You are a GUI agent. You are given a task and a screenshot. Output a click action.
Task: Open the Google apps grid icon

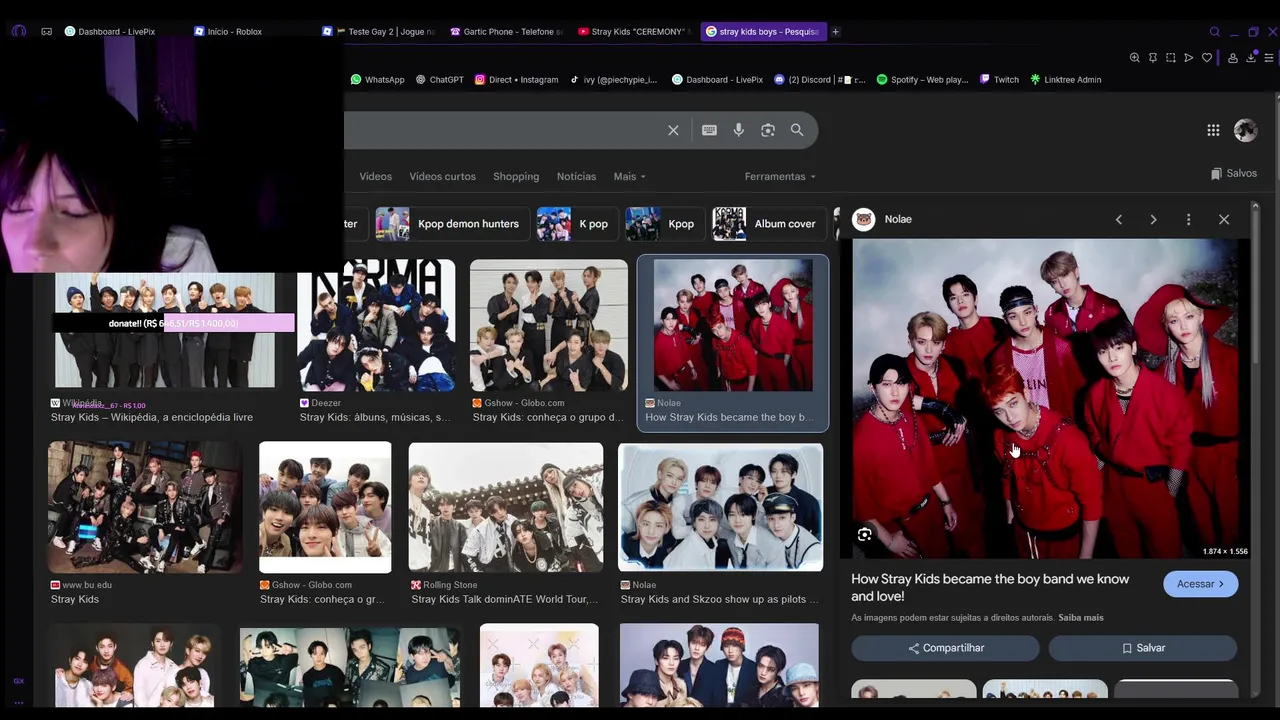[x=1213, y=130]
